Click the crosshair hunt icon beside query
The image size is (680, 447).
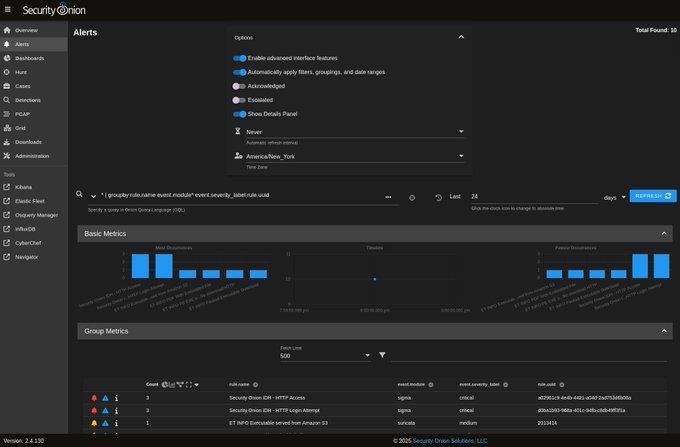(x=412, y=198)
